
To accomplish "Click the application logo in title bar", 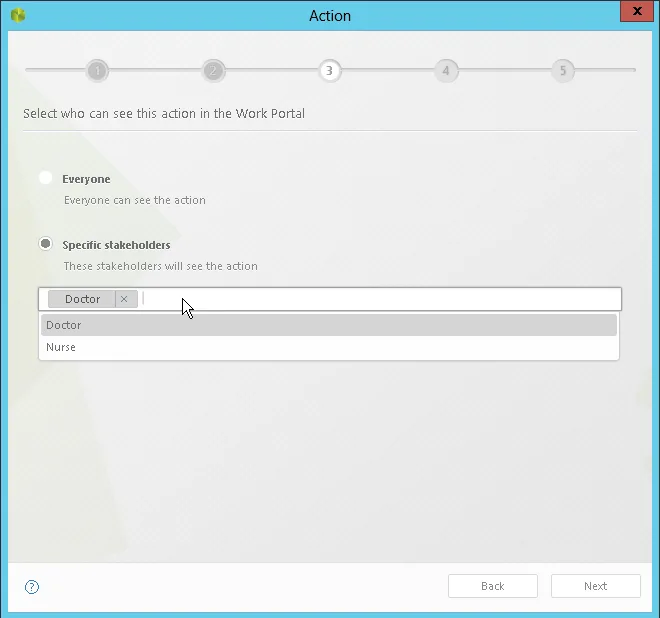I will click(18, 16).
